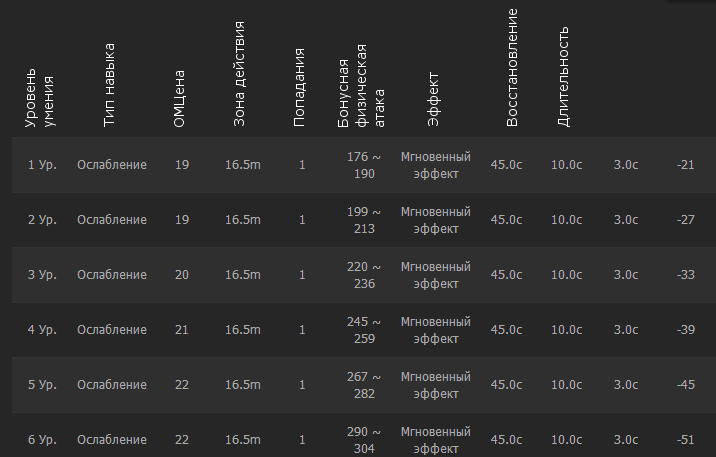Click 'Мгновенный эффект' in the 3 Ур. row
Image resolution: width=716 pixels, height=457 pixels.
tap(435, 275)
